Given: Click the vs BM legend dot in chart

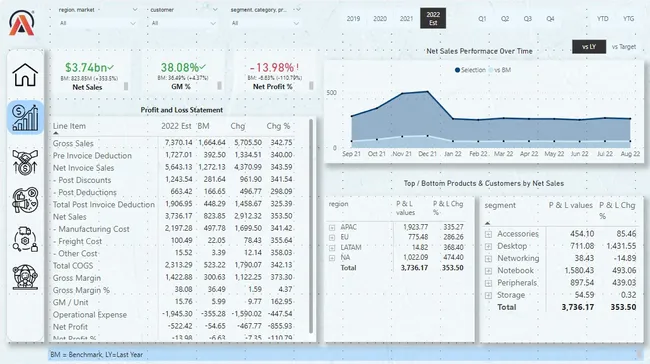Looking at the screenshot, I should point(491,70).
